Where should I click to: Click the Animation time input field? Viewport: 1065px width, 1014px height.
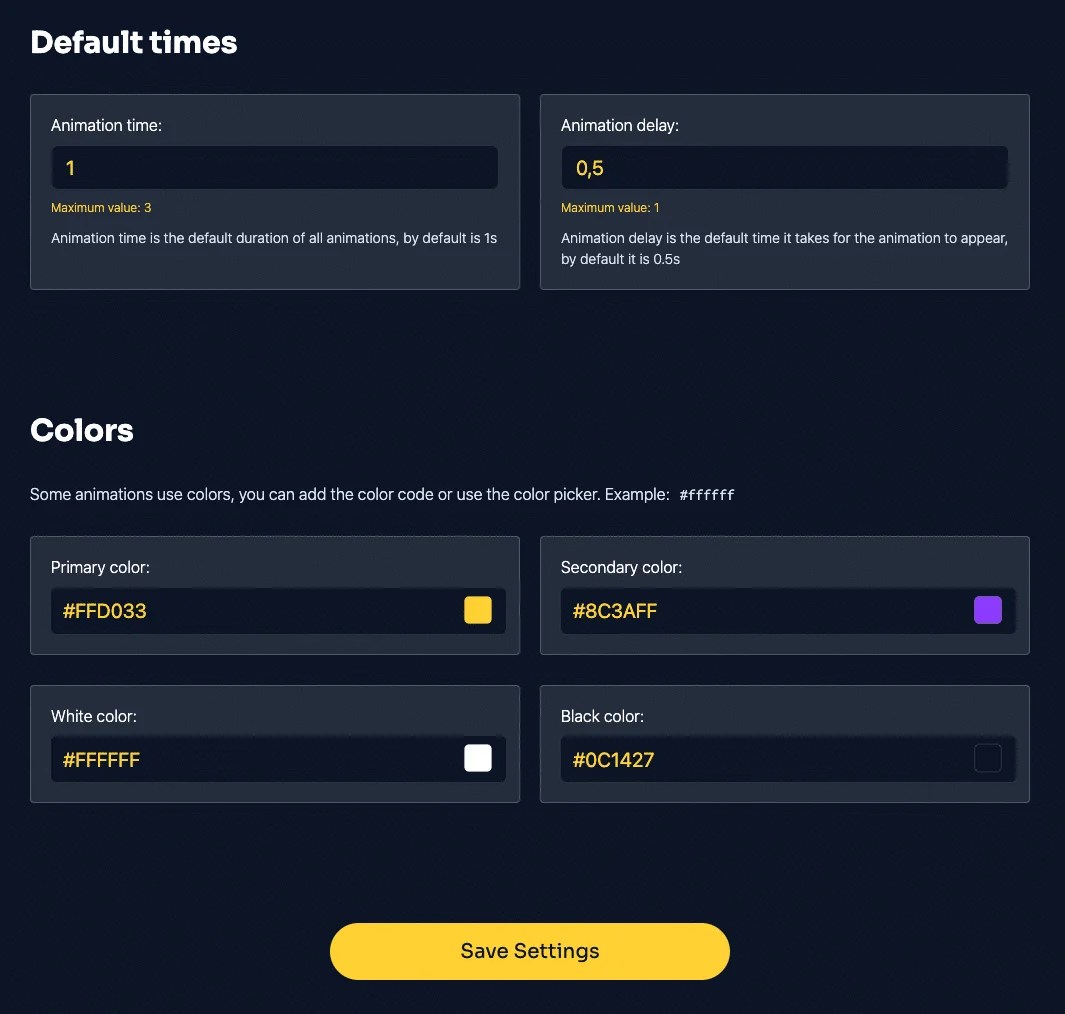tap(274, 168)
